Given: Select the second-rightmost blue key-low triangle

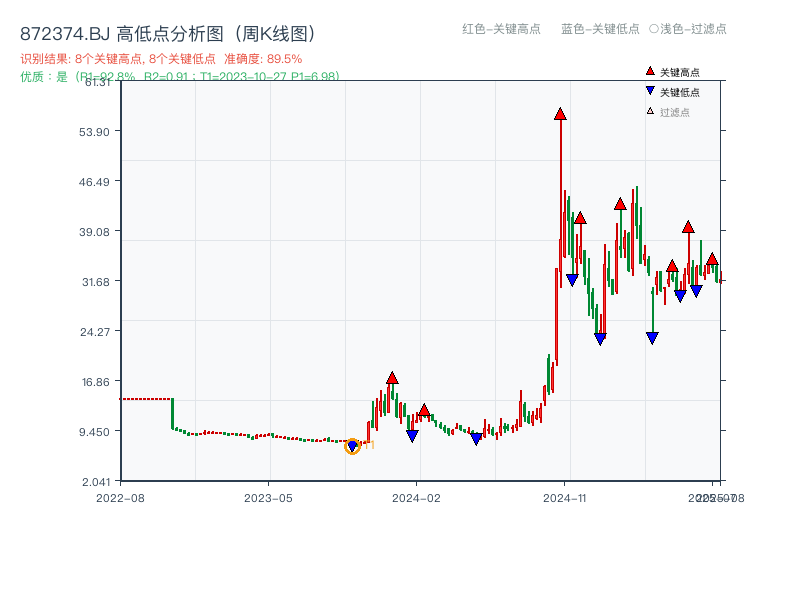Looking at the screenshot, I should [x=680, y=296].
